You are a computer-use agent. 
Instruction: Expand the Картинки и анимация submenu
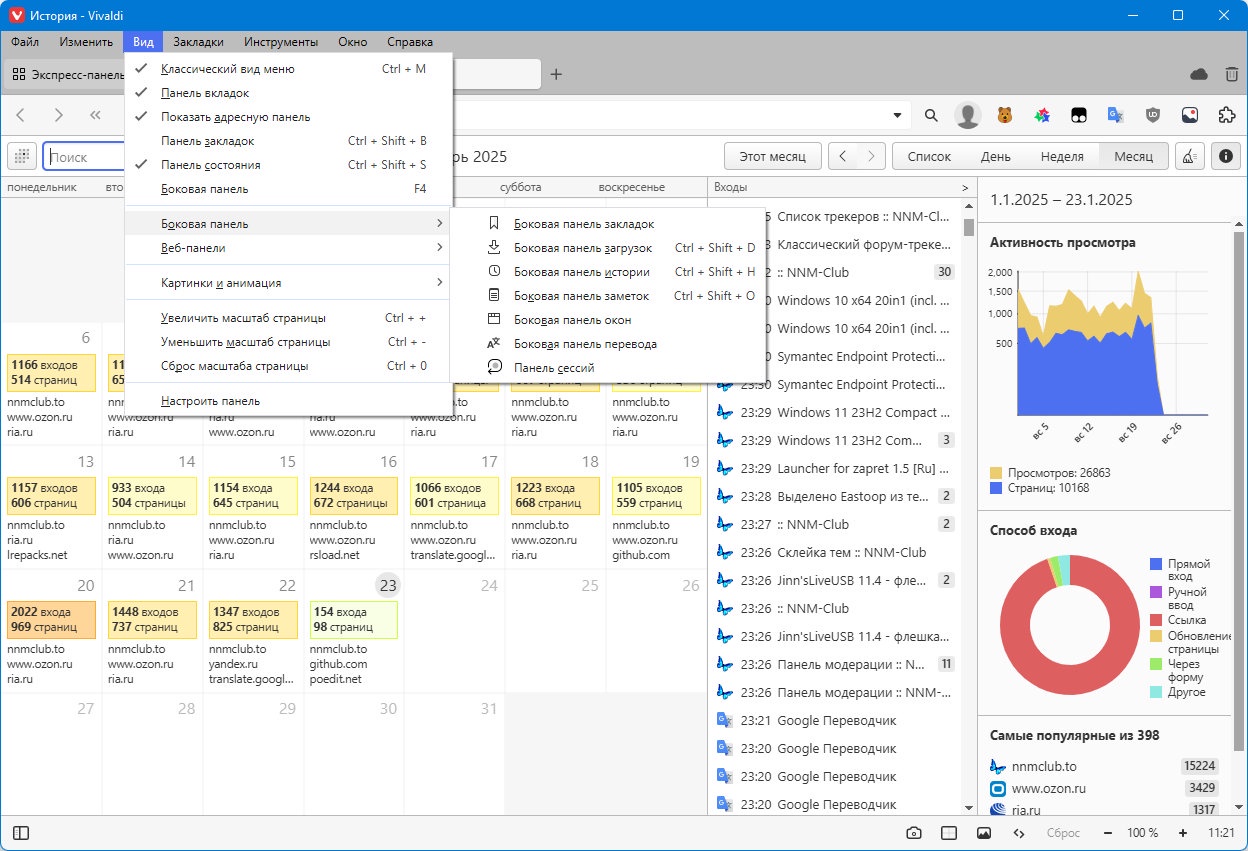[x=289, y=283]
